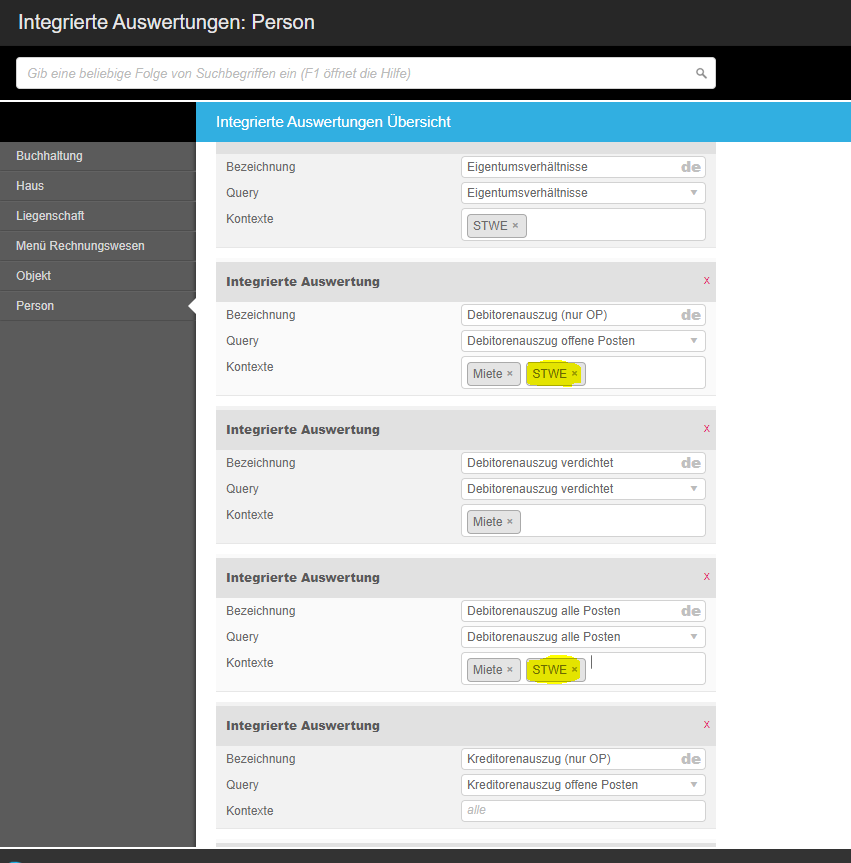This screenshot has width=851, height=863.
Task: Remove STWE tag from Eigentumsverhältnisse Kontexte
Action: pyautogui.click(x=515, y=226)
